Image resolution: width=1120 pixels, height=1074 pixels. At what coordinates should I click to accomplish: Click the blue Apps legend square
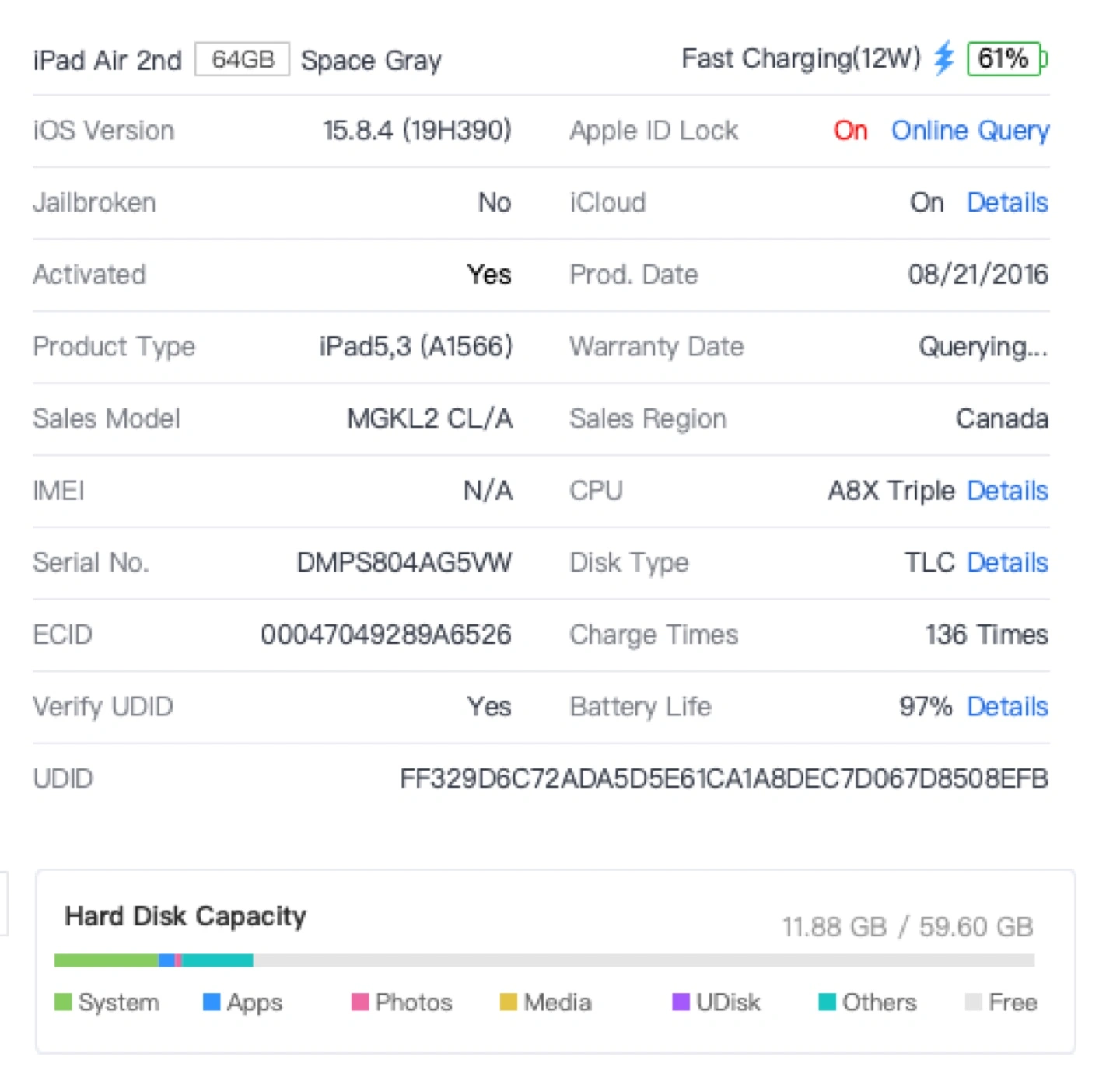[x=211, y=1002]
